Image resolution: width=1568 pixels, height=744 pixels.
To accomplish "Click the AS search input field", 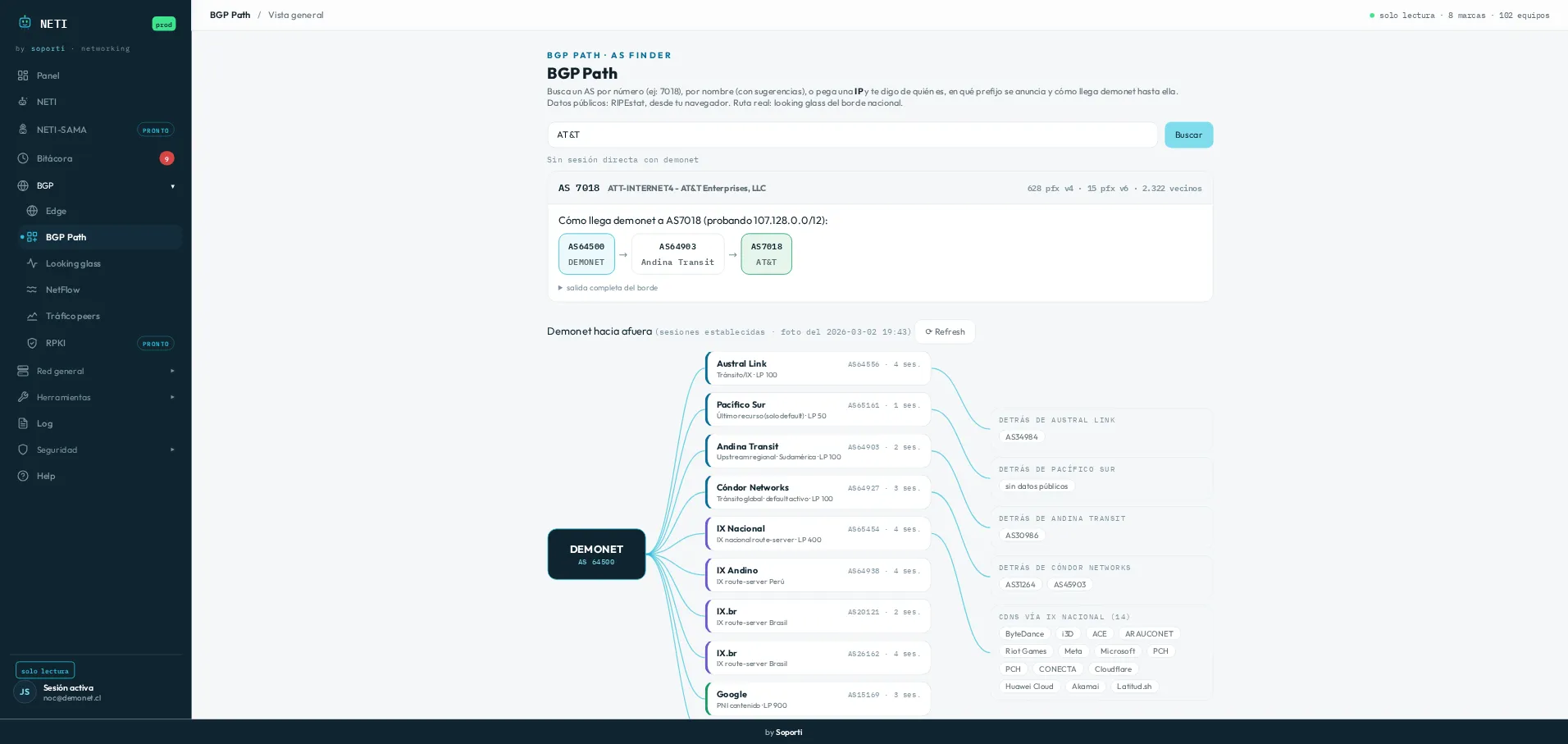I will tap(852, 135).
